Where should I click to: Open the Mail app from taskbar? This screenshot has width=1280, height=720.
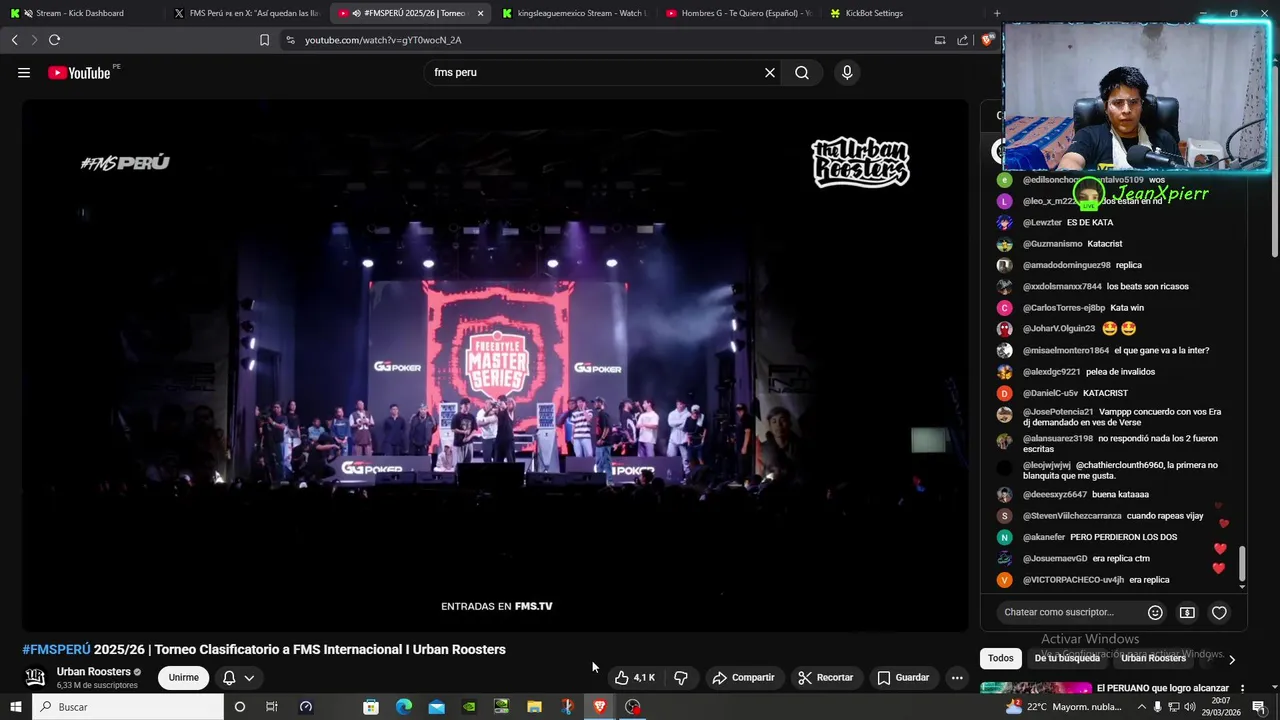coord(437,707)
